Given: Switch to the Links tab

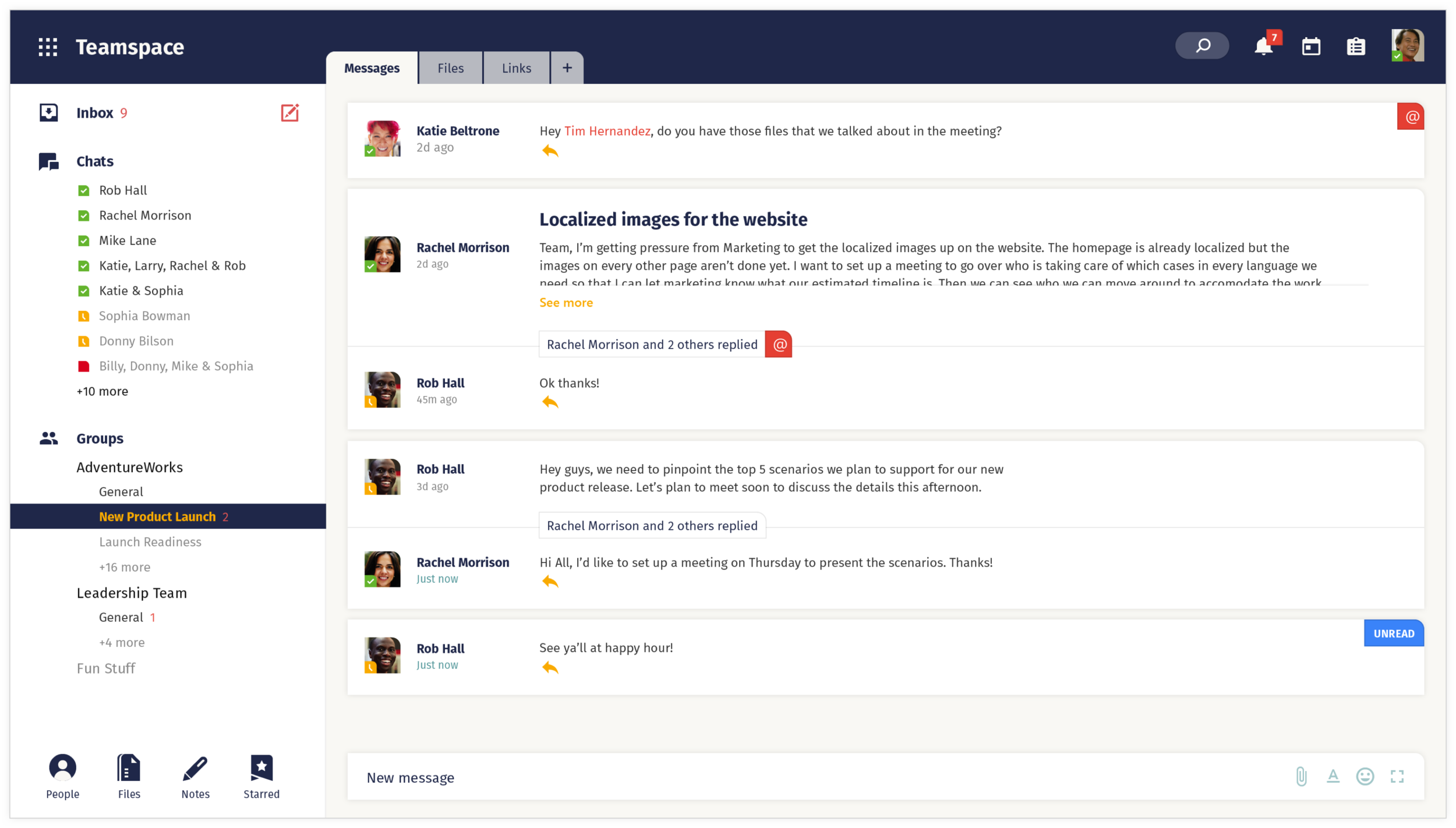Looking at the screenshot, I should click(516, 68).
